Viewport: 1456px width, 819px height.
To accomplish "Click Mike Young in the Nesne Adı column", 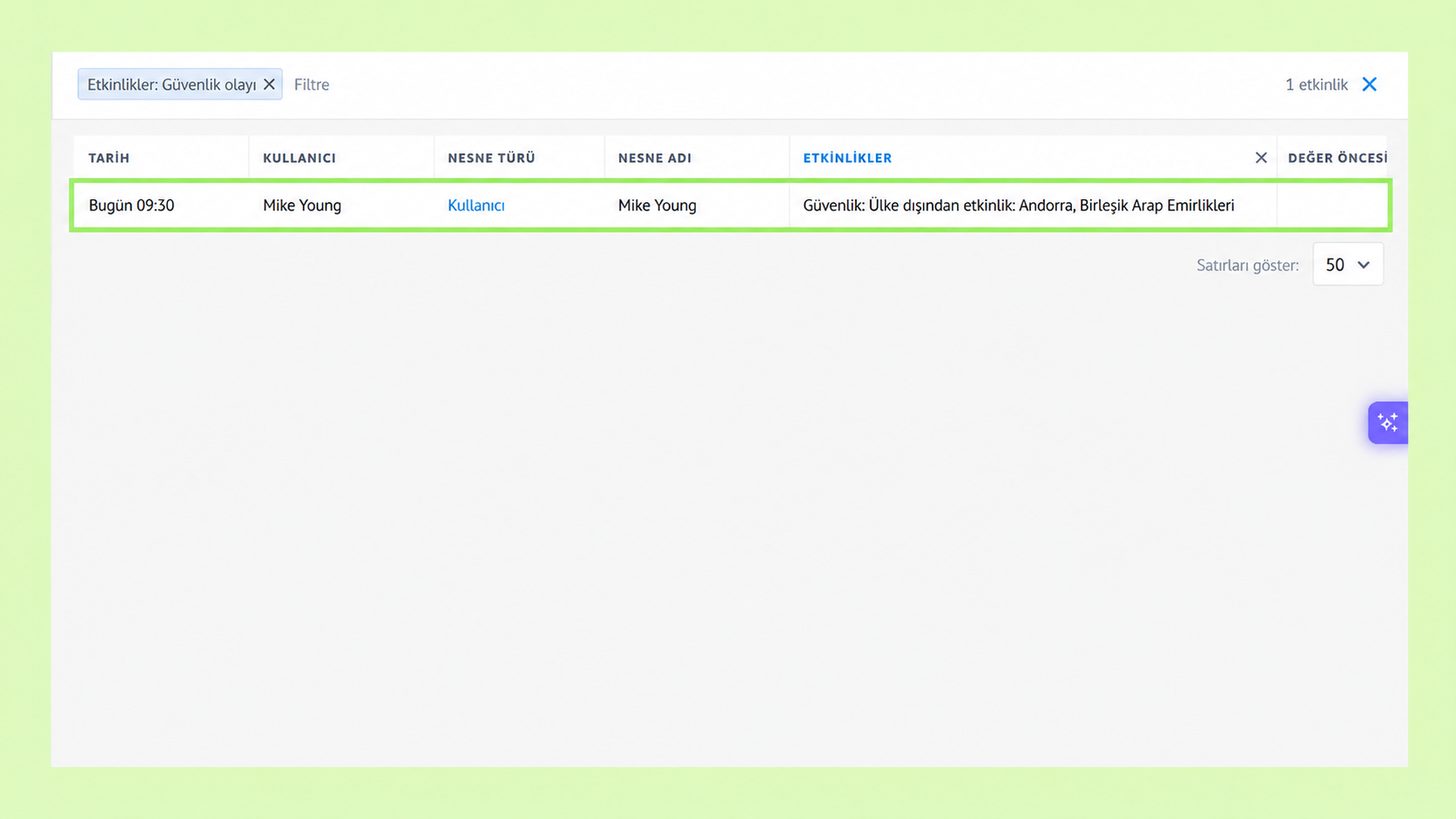I will tap(657, 205).
